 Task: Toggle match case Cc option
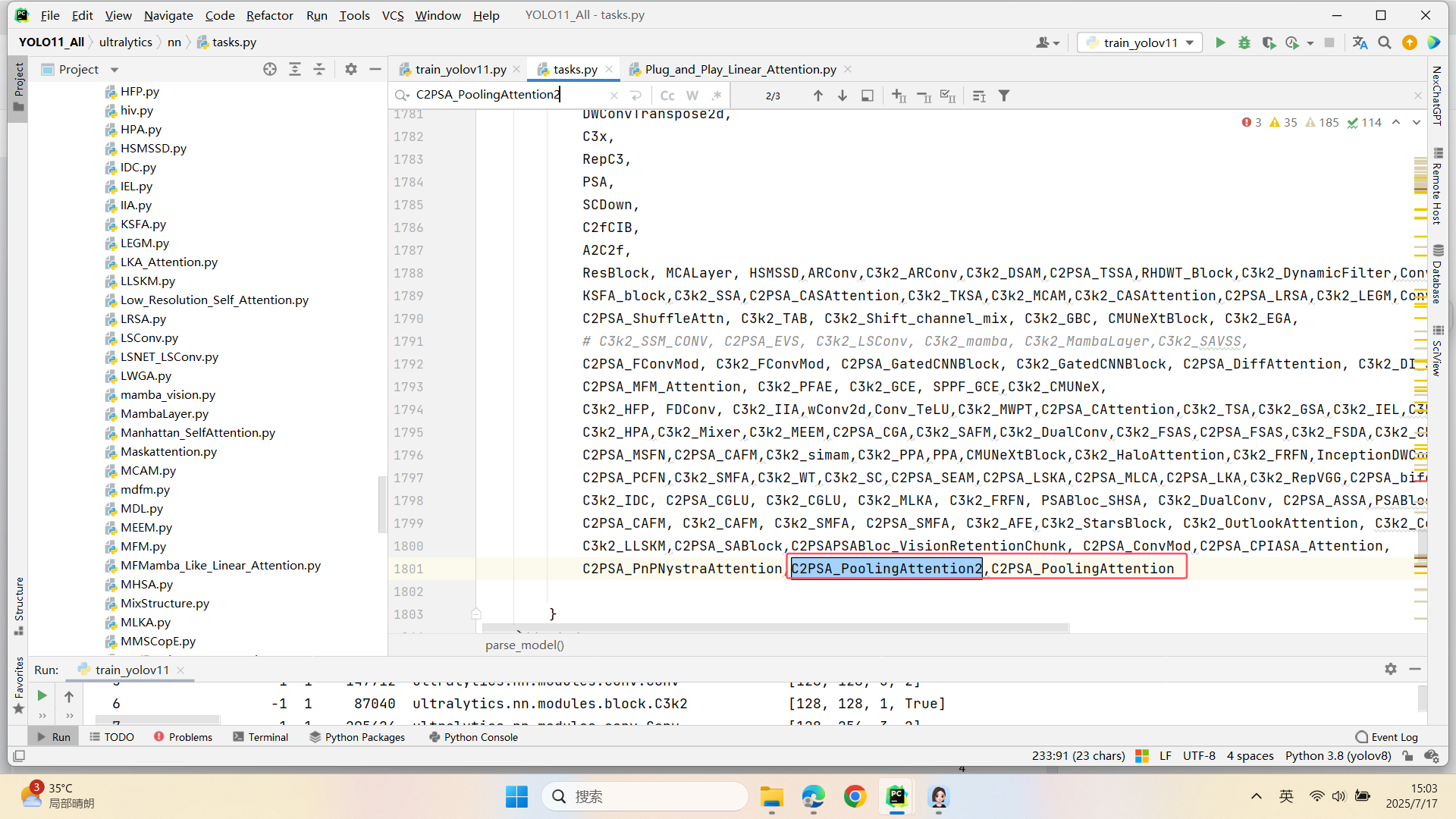[x=667, y=96]
